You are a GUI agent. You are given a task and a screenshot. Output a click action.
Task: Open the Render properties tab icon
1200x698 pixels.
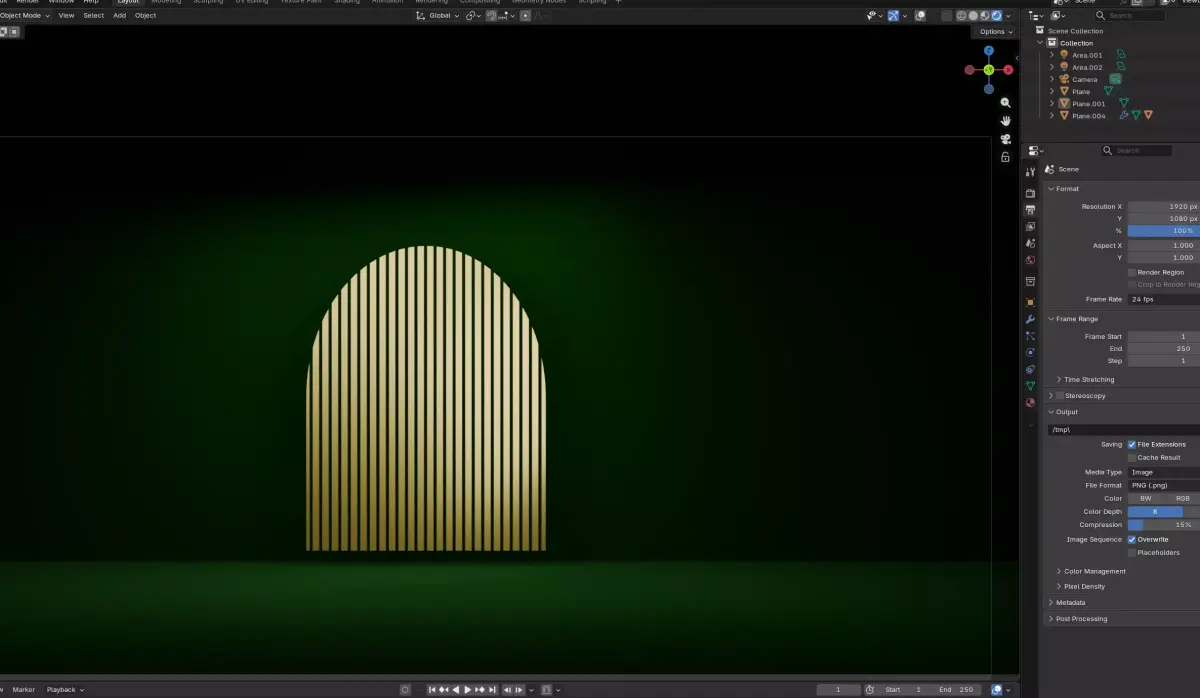[1030, 193]
